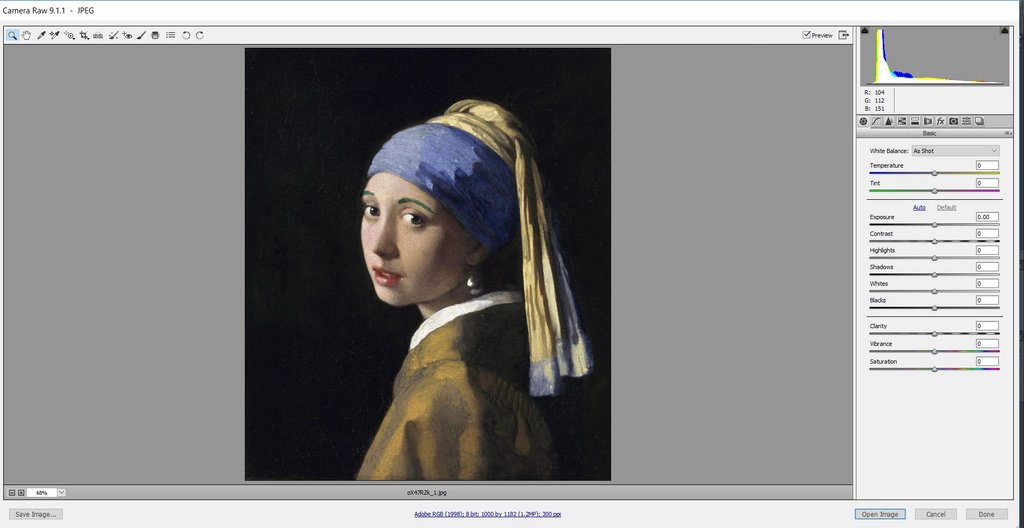This screenshot has width=1024, height=528.
Task: Toggle shadow clipping warning in histogram
Action: click(865, 31)
